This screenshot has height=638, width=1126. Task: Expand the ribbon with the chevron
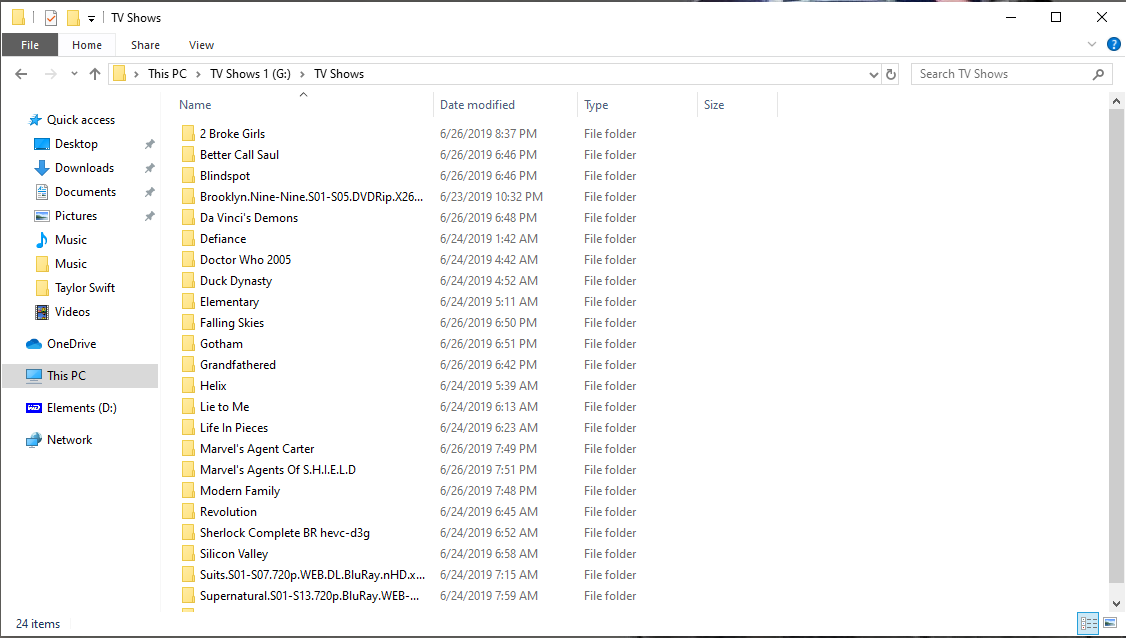pos(1092,45)
